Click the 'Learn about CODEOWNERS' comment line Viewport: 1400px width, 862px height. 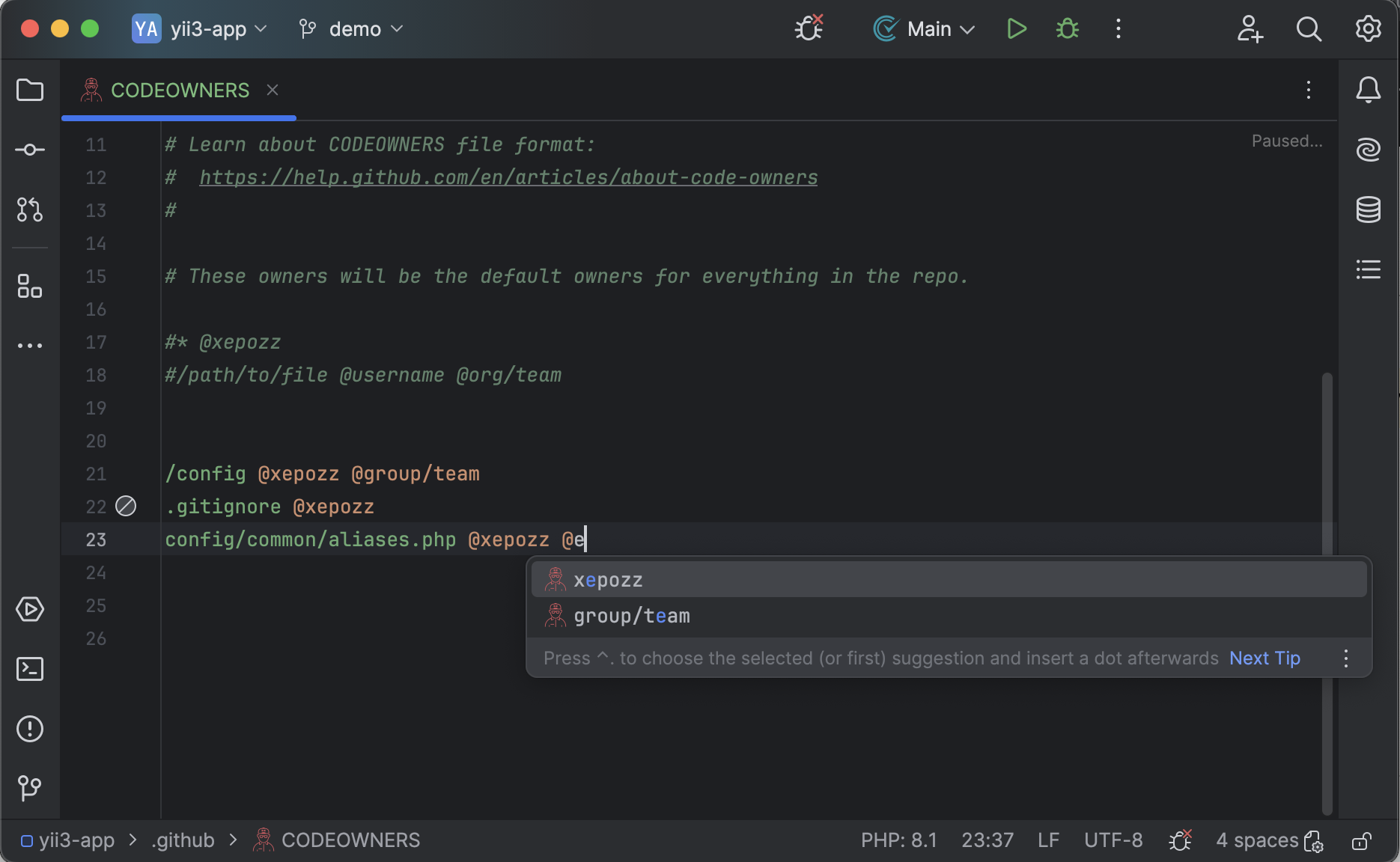(x=380, y=144)
